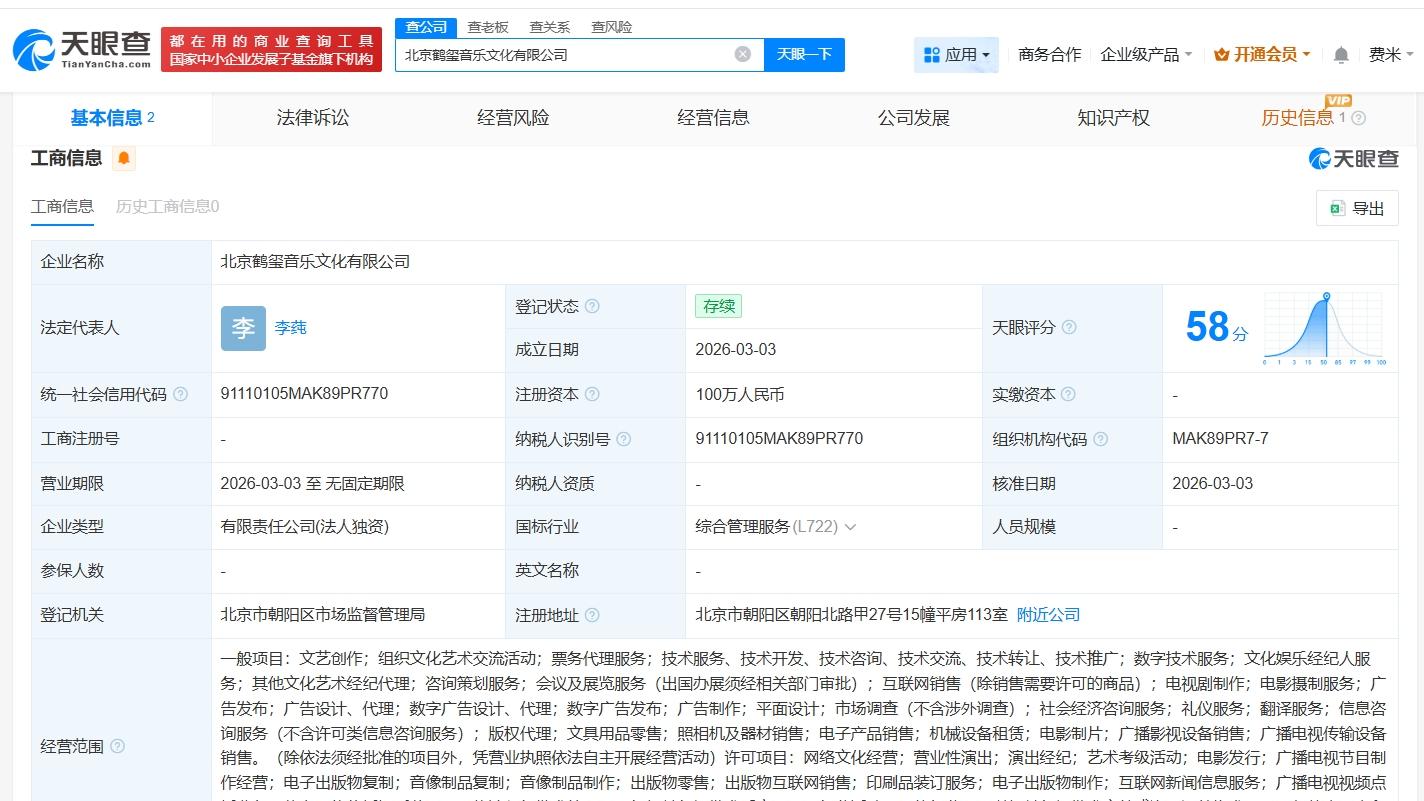Image resolution: width=1424 pixels, height=801 pixels.
Task: Click the help icon next to 经营范围
Action: coord(120,745)
